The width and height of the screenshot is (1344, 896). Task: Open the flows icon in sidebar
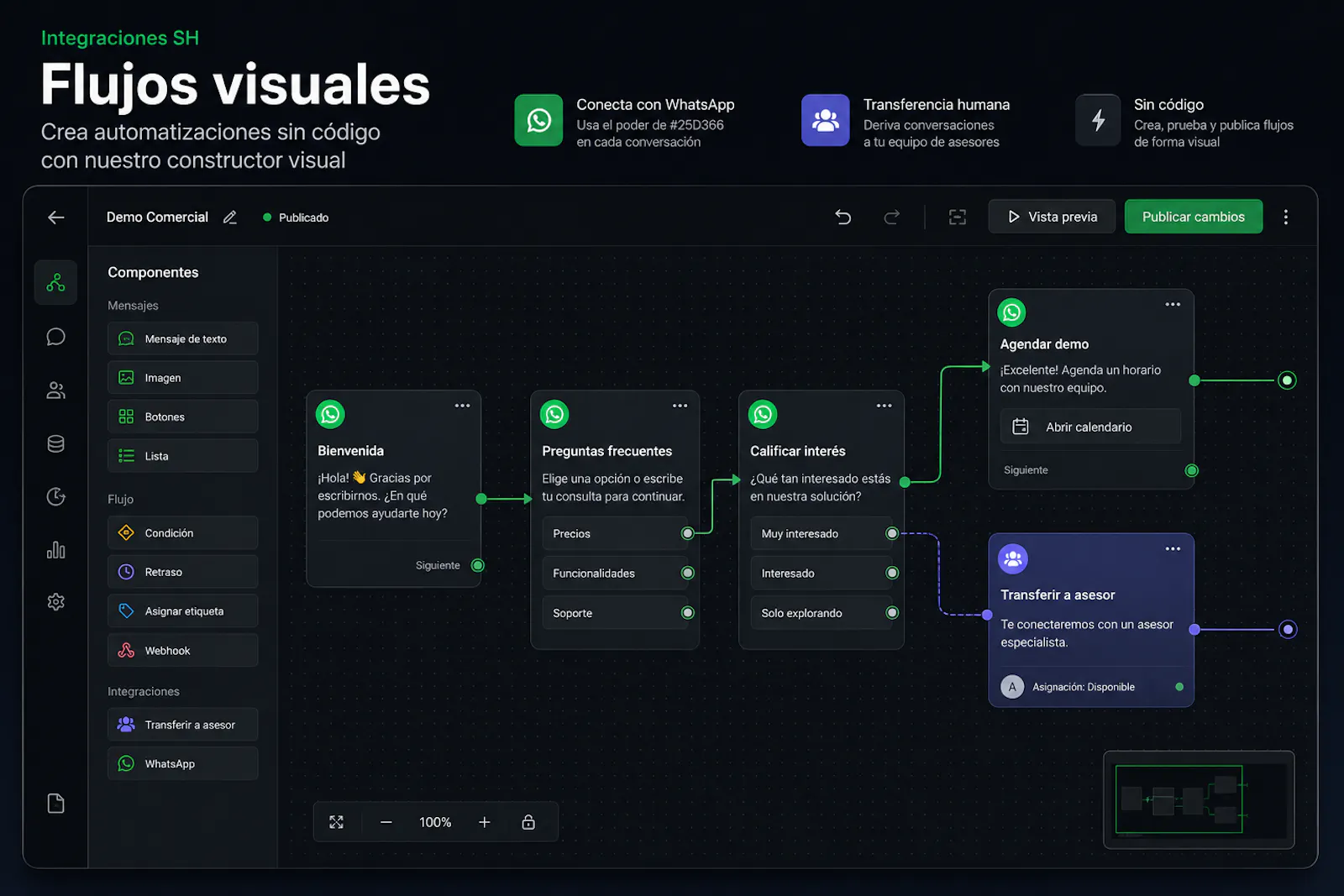tap(55, 282)
